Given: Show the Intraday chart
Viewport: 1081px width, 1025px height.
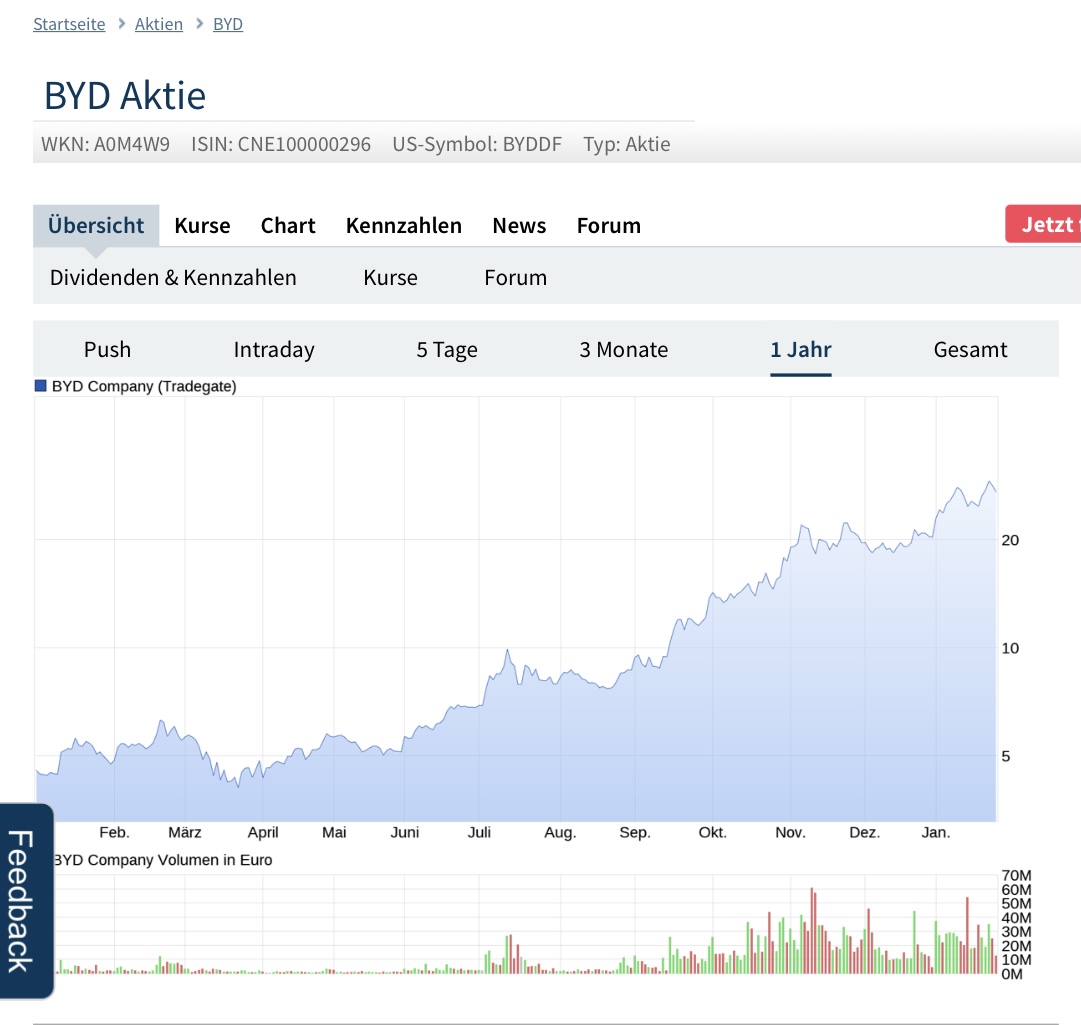Looking at the screenshot, I should [274, 349].
